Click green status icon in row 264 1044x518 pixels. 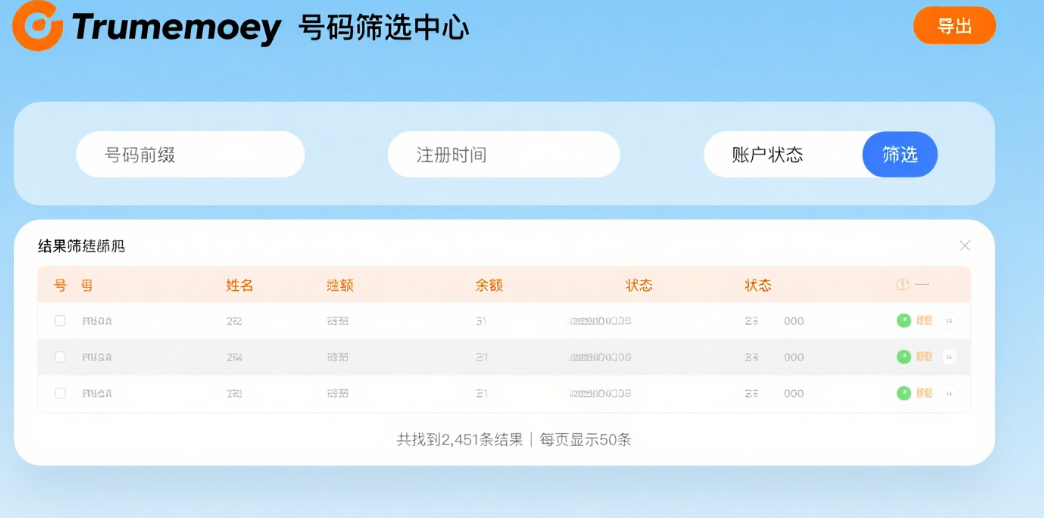904,357
